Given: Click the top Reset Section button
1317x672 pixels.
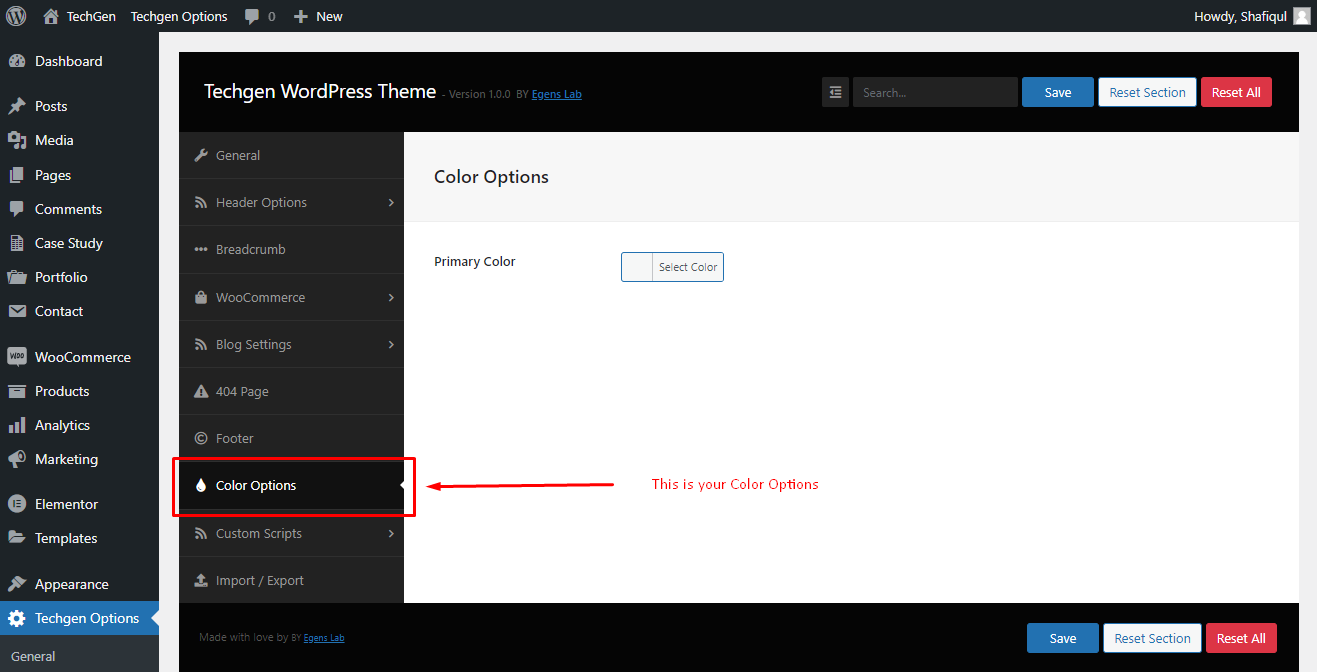Looking at the screenshot, I should (x=1147, y=92).
